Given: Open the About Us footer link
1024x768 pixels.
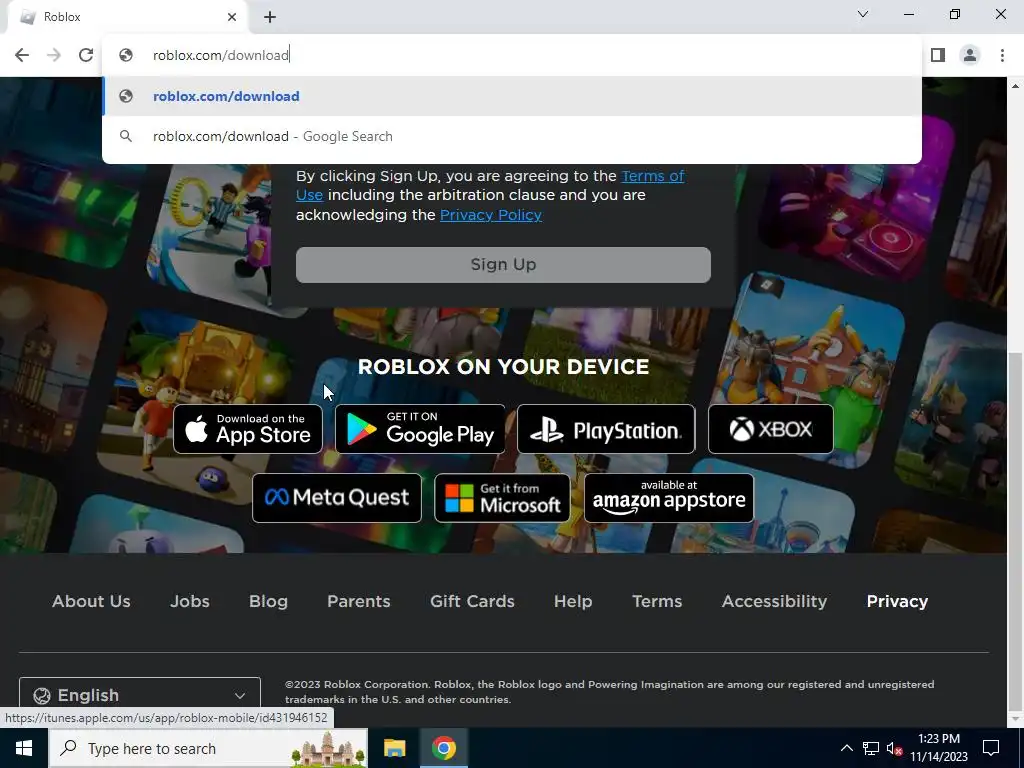Looking at the screenshot, I should point(91,601).
